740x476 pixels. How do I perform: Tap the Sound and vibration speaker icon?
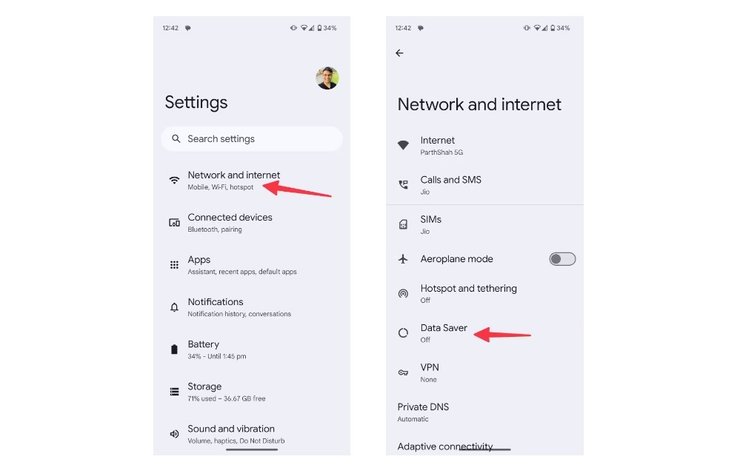pos(174,434)
